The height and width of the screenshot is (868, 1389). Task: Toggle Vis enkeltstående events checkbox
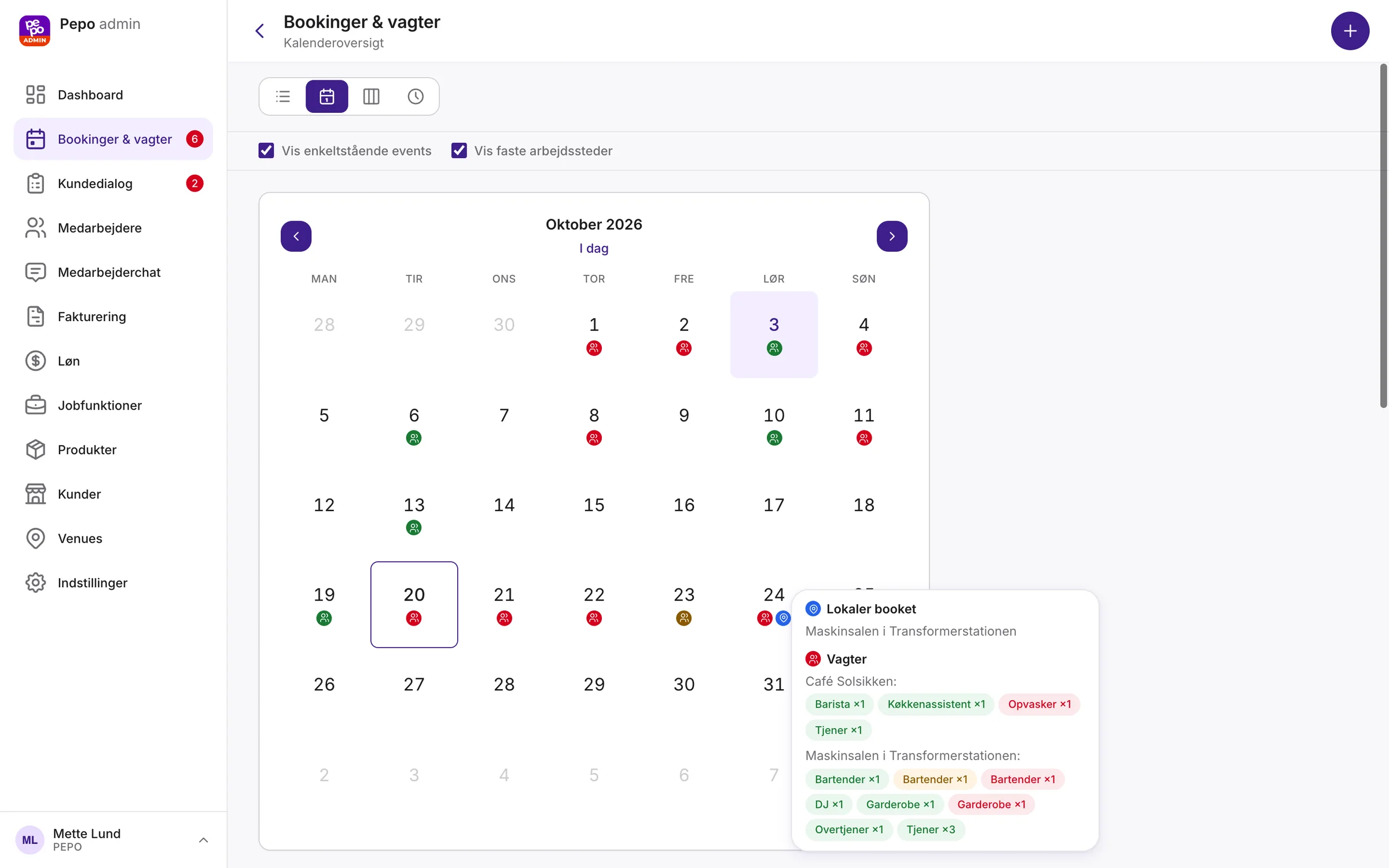pyautogui.click(x=266, y=150)
